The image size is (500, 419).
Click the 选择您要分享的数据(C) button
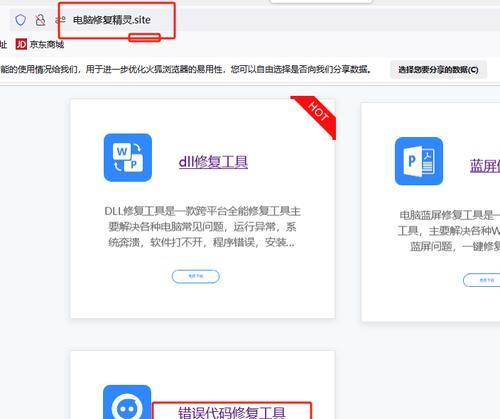click(438, 70)
